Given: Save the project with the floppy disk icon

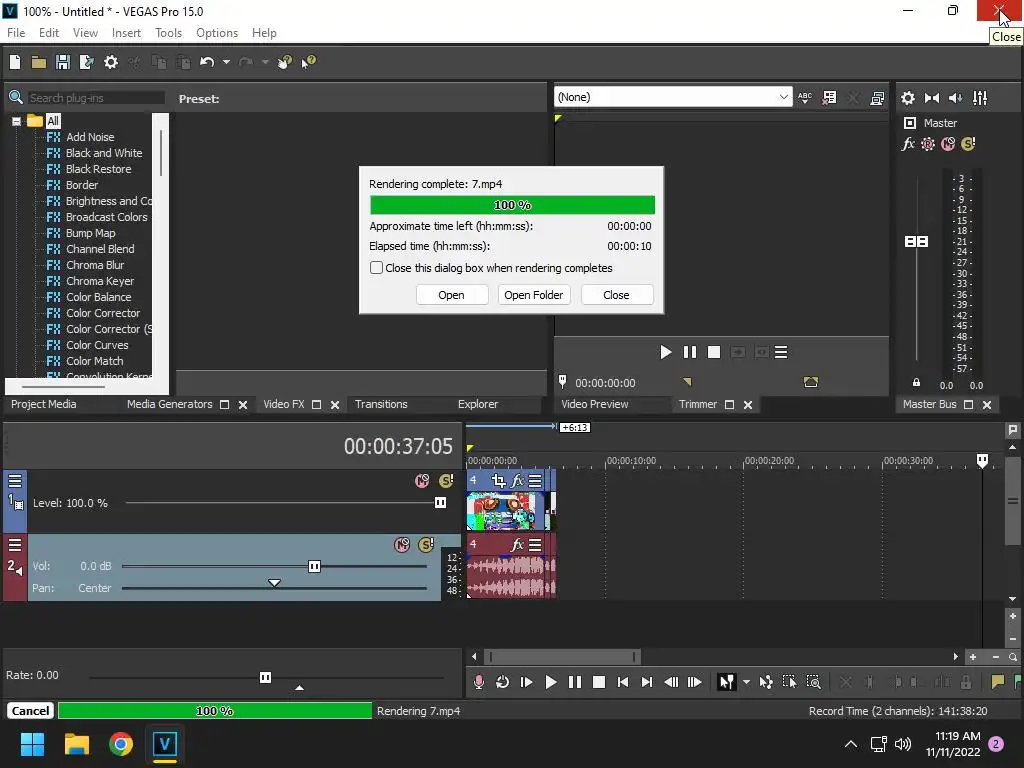Looking at the screenshot, I should pos(63,62).
